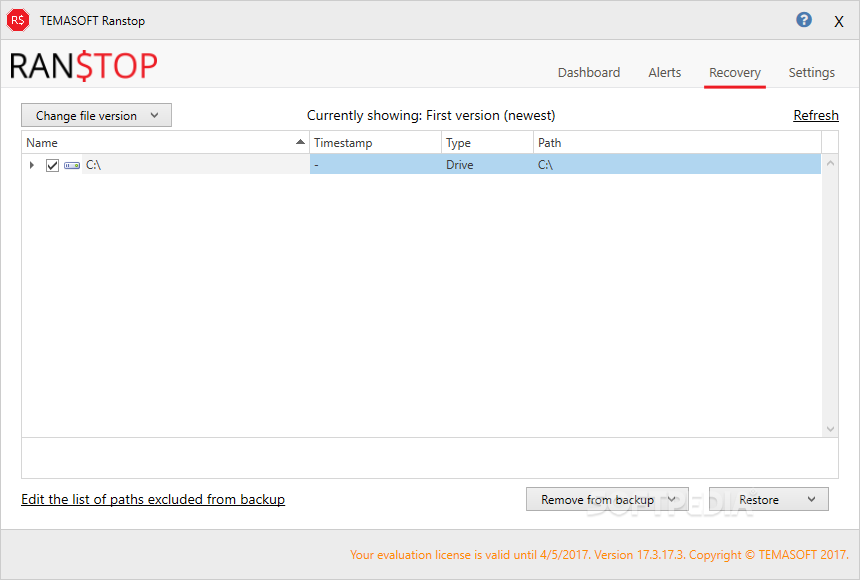Open the blue help question mark icon
The height and width of the screenshot is (580, 860).
point(804,20)
